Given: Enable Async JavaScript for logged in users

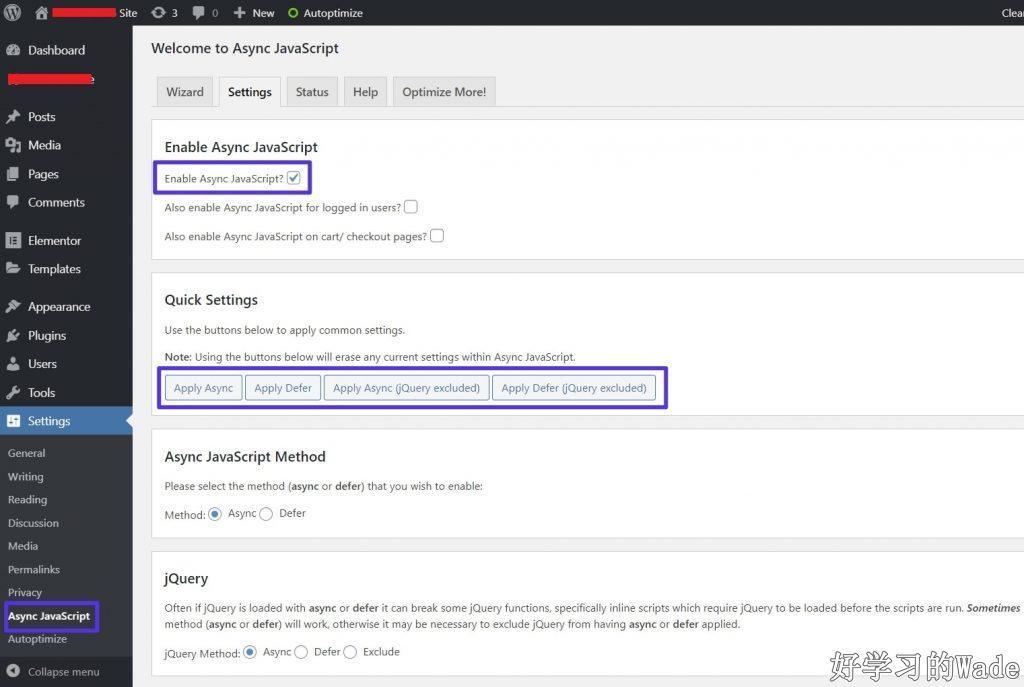Looking at the screenshot, I should pyautogui.click(x=411, y=207).
